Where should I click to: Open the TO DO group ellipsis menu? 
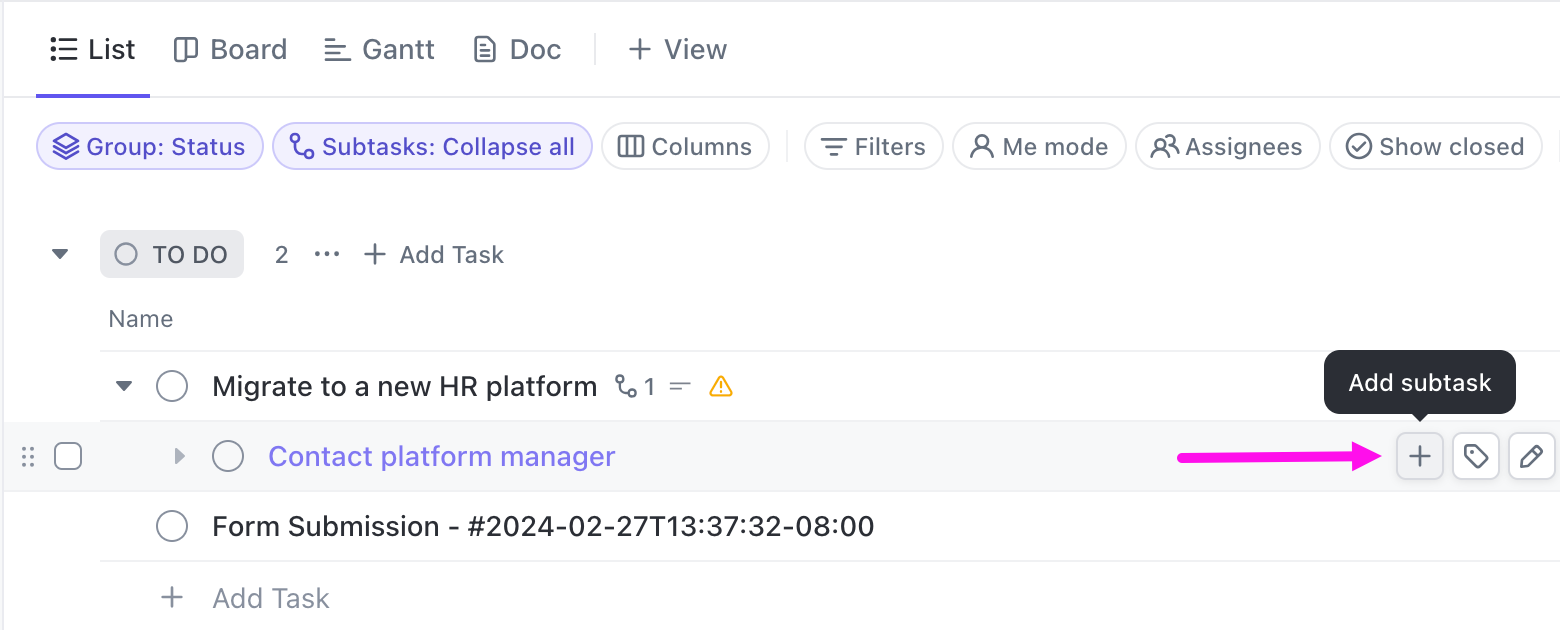tap(327, 255)
